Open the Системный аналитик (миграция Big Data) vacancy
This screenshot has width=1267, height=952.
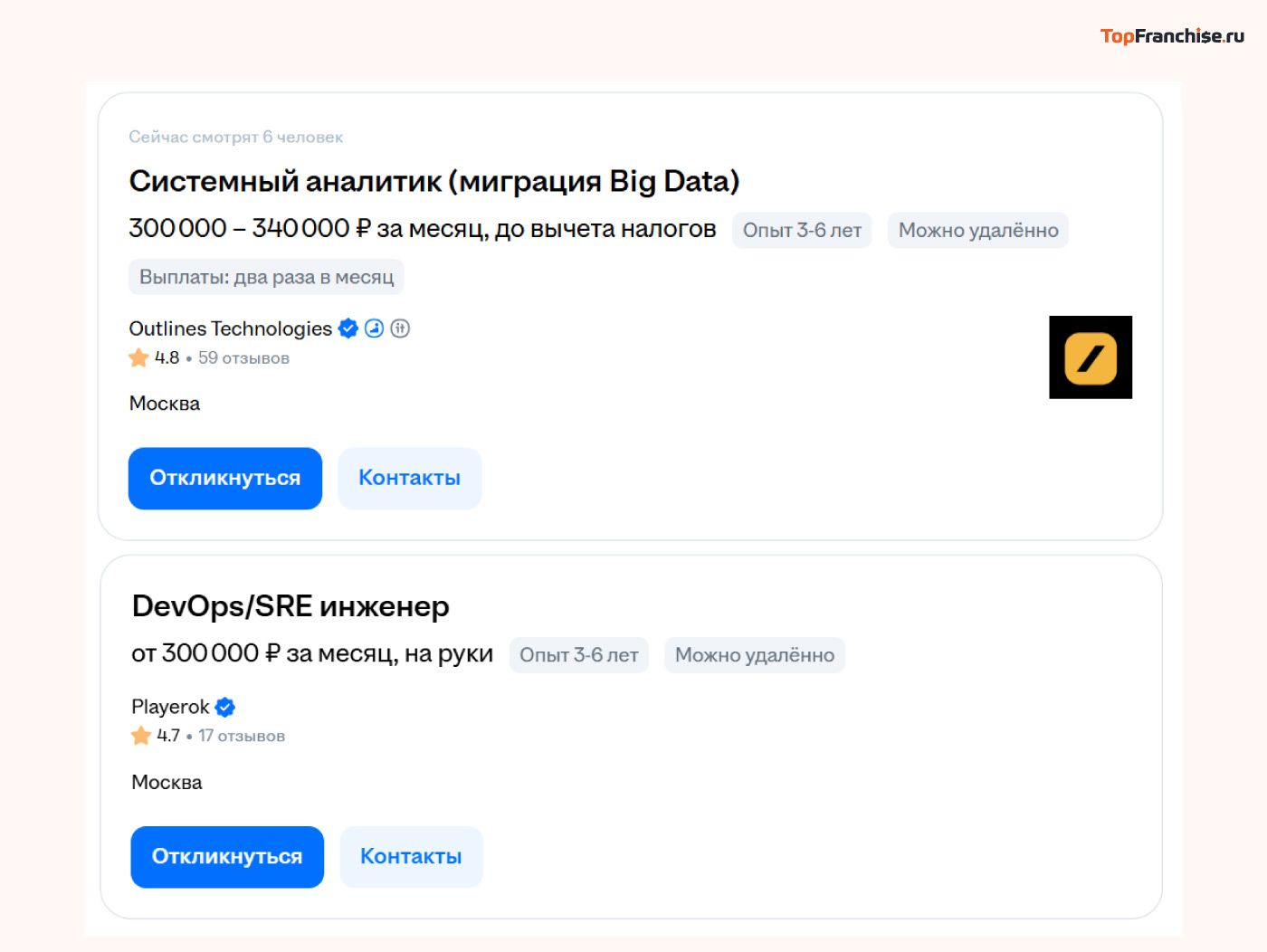pyautogui.click(x=434, y=180)
